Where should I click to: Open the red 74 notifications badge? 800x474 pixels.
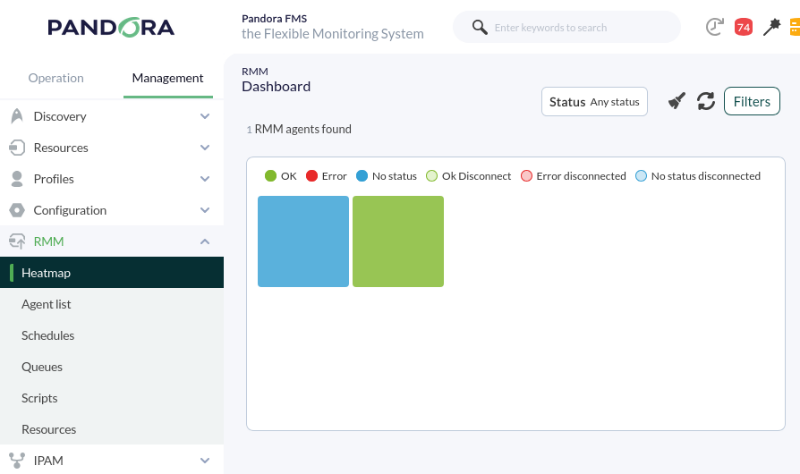point(743,27)
